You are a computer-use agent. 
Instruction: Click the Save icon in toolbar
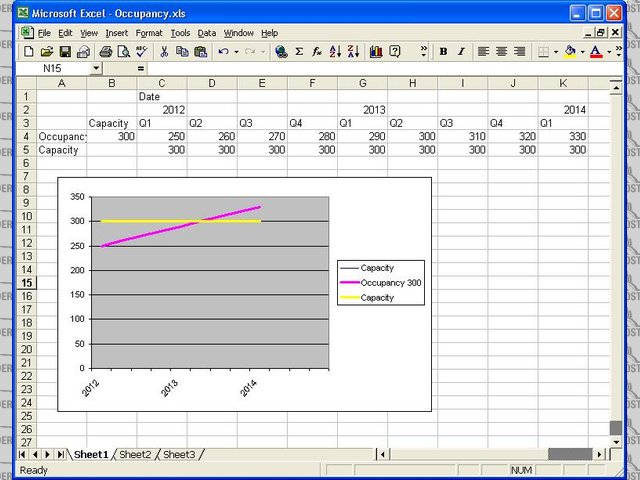coord(64,51)
